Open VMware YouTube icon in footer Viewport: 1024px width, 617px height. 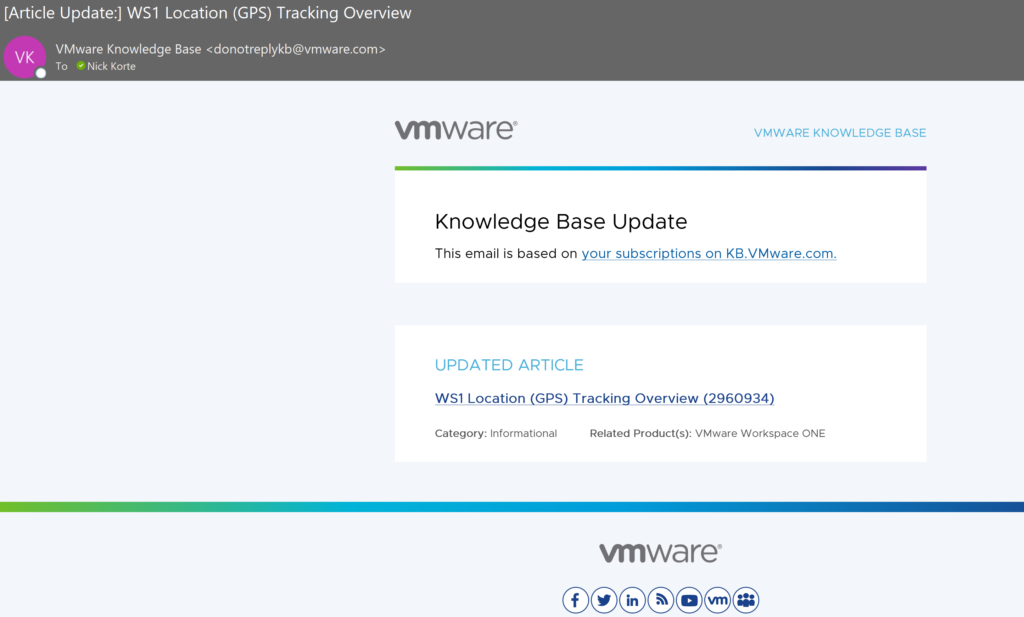click(x=689, y=600)
